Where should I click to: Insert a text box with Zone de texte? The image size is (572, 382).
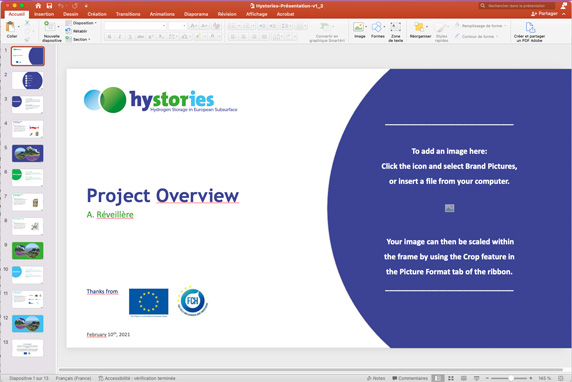[x=395, y=31]
